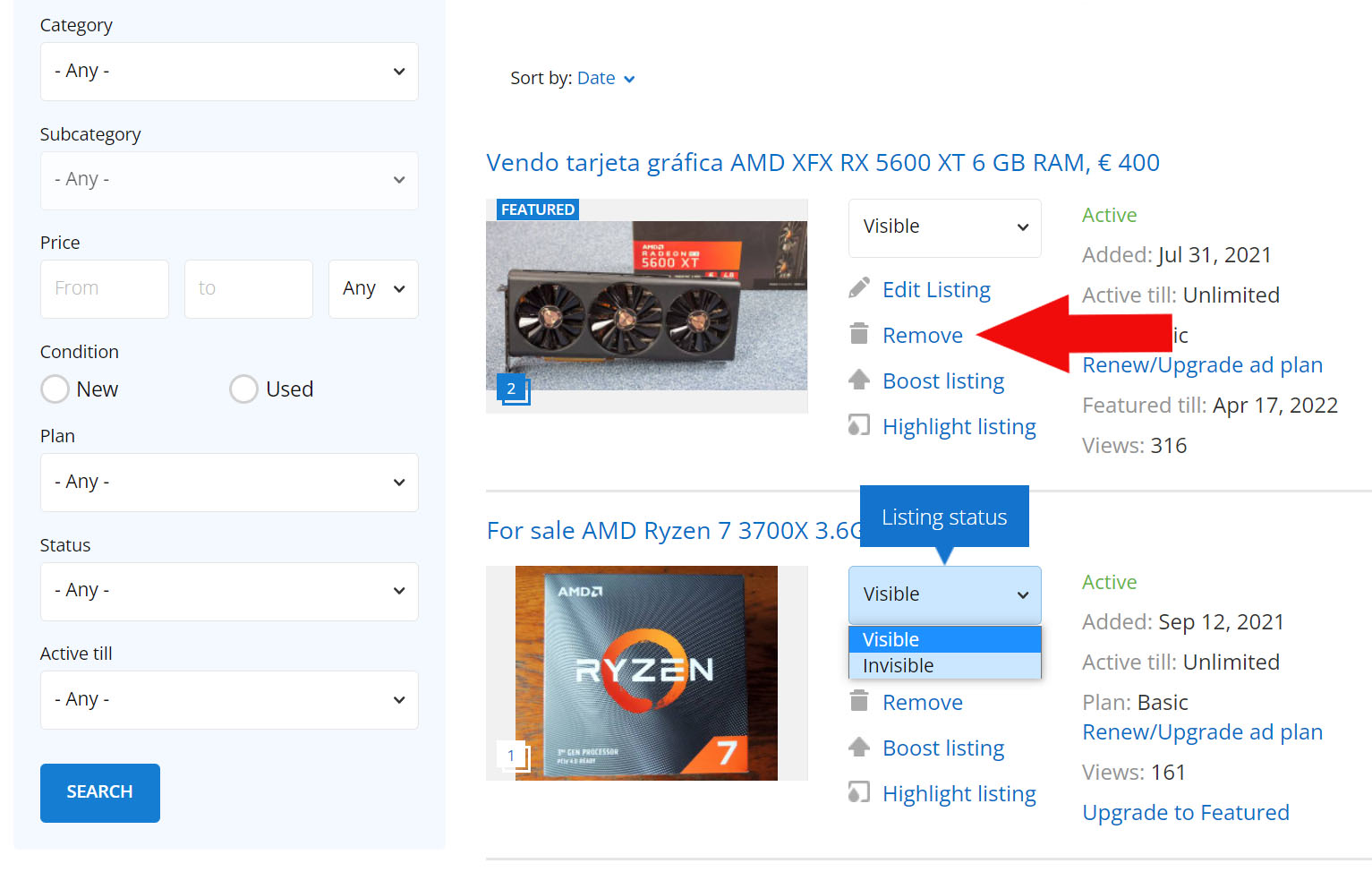Click Plan: Basic text of Ryzen listing
Viewport: 1372px width, 872px height.
click(1135, 702)
